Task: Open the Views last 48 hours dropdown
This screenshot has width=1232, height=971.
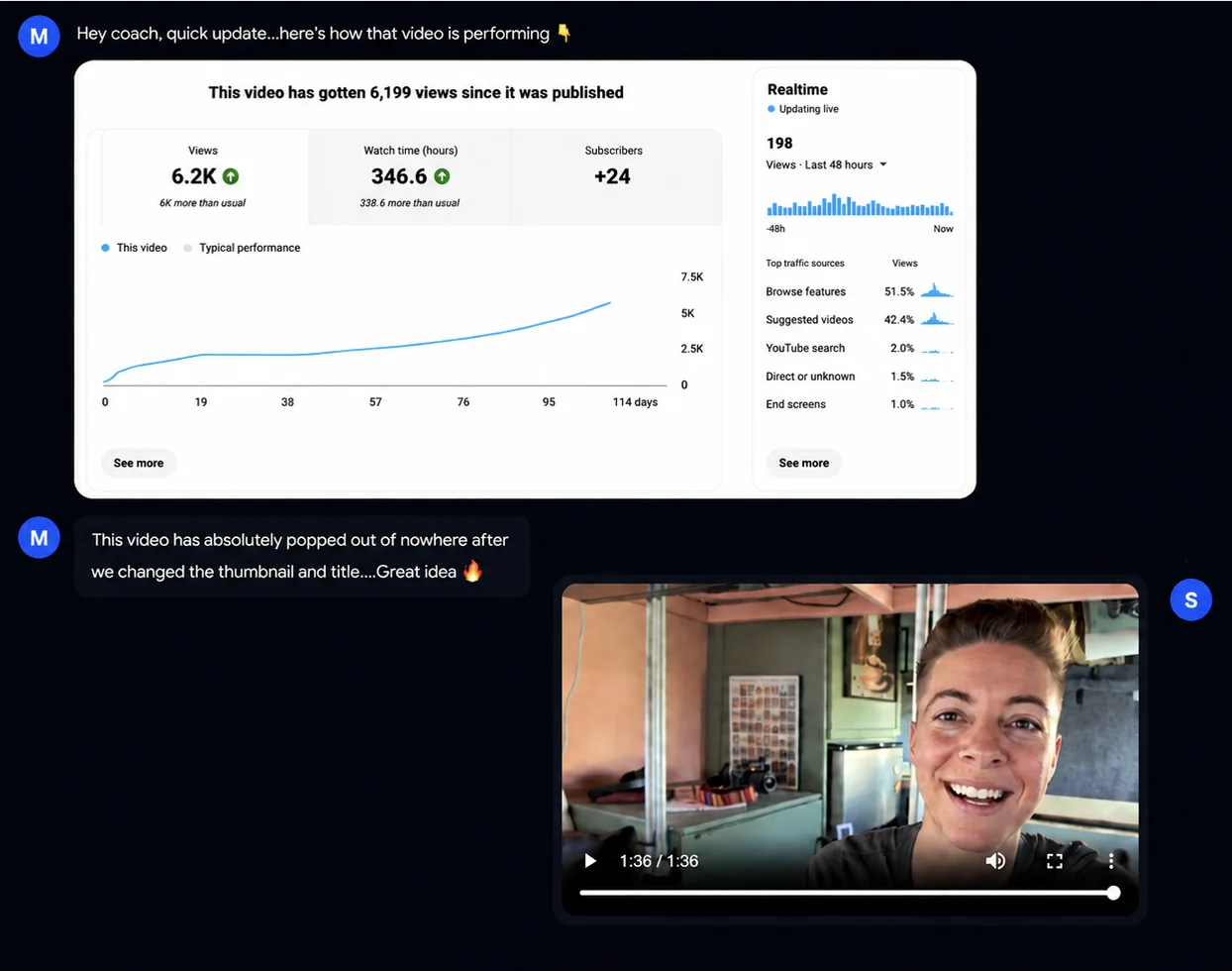Action: pos(826,164)
